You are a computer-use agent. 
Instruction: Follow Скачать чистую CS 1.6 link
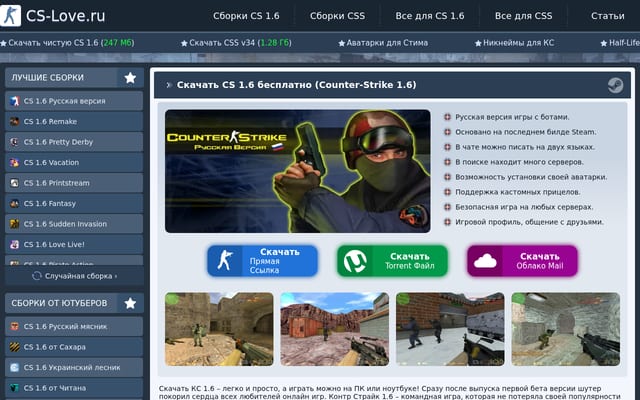(x=67, y=43)
